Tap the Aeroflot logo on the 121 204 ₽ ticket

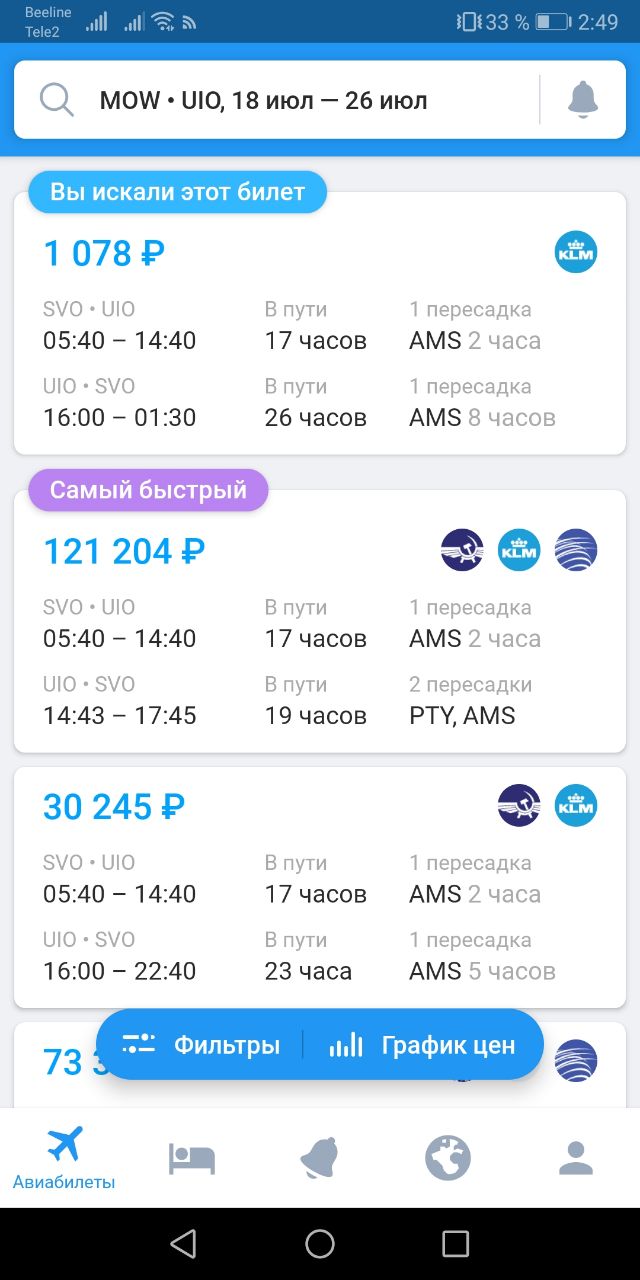coord(462,550)
